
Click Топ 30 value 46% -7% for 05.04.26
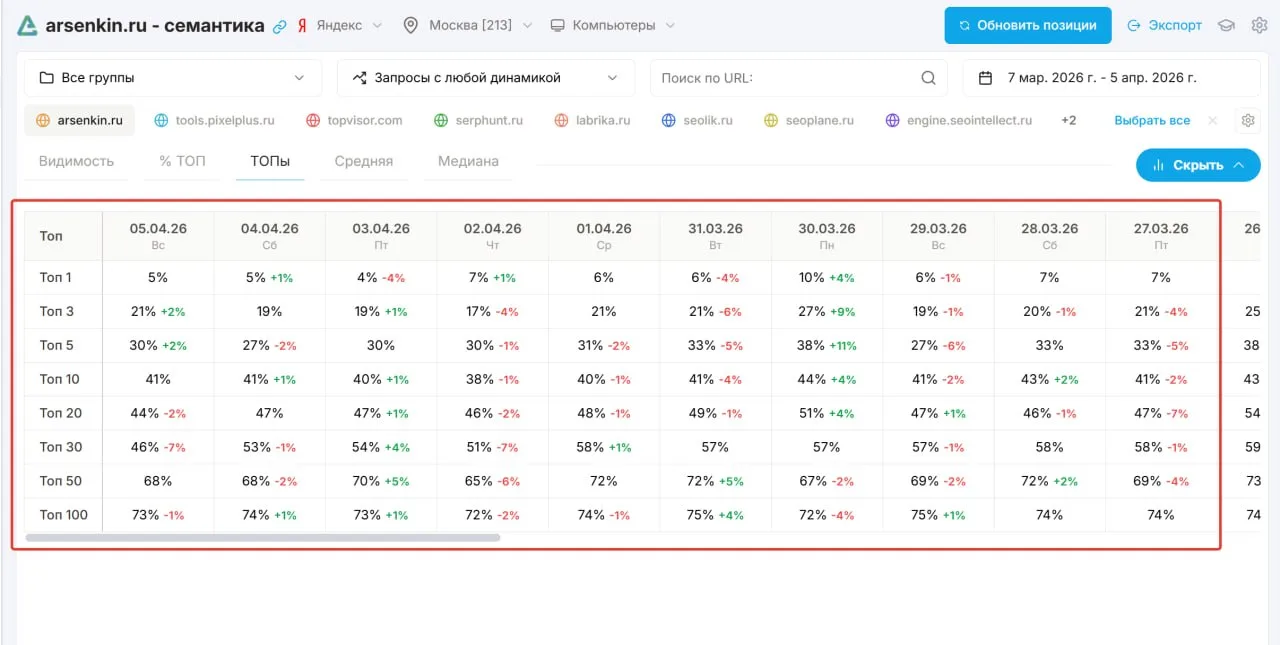[x=158, y=447]
